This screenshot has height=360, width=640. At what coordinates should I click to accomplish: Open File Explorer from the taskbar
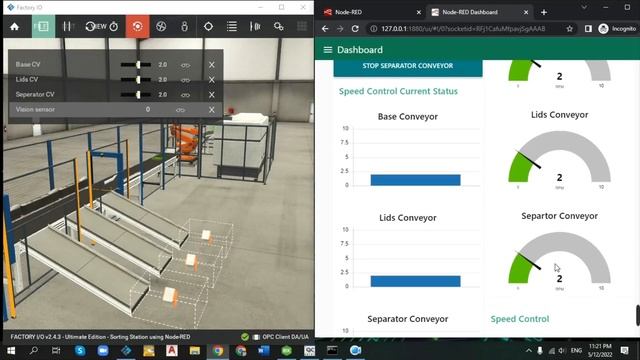click(195, 350)
